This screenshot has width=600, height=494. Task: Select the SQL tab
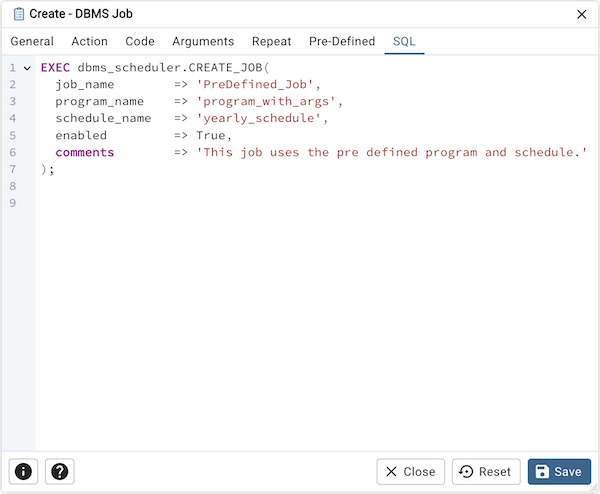pos(404,41)
